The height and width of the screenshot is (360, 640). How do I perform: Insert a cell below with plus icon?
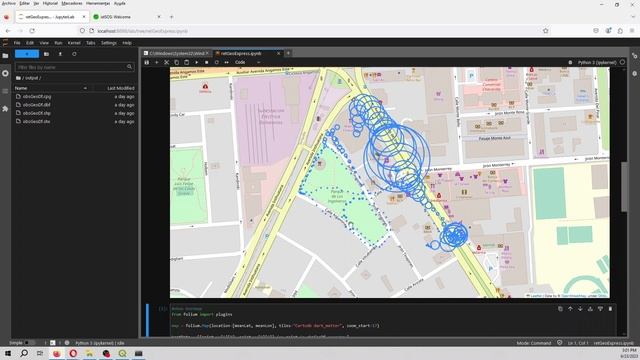click(x=157, y=62)
